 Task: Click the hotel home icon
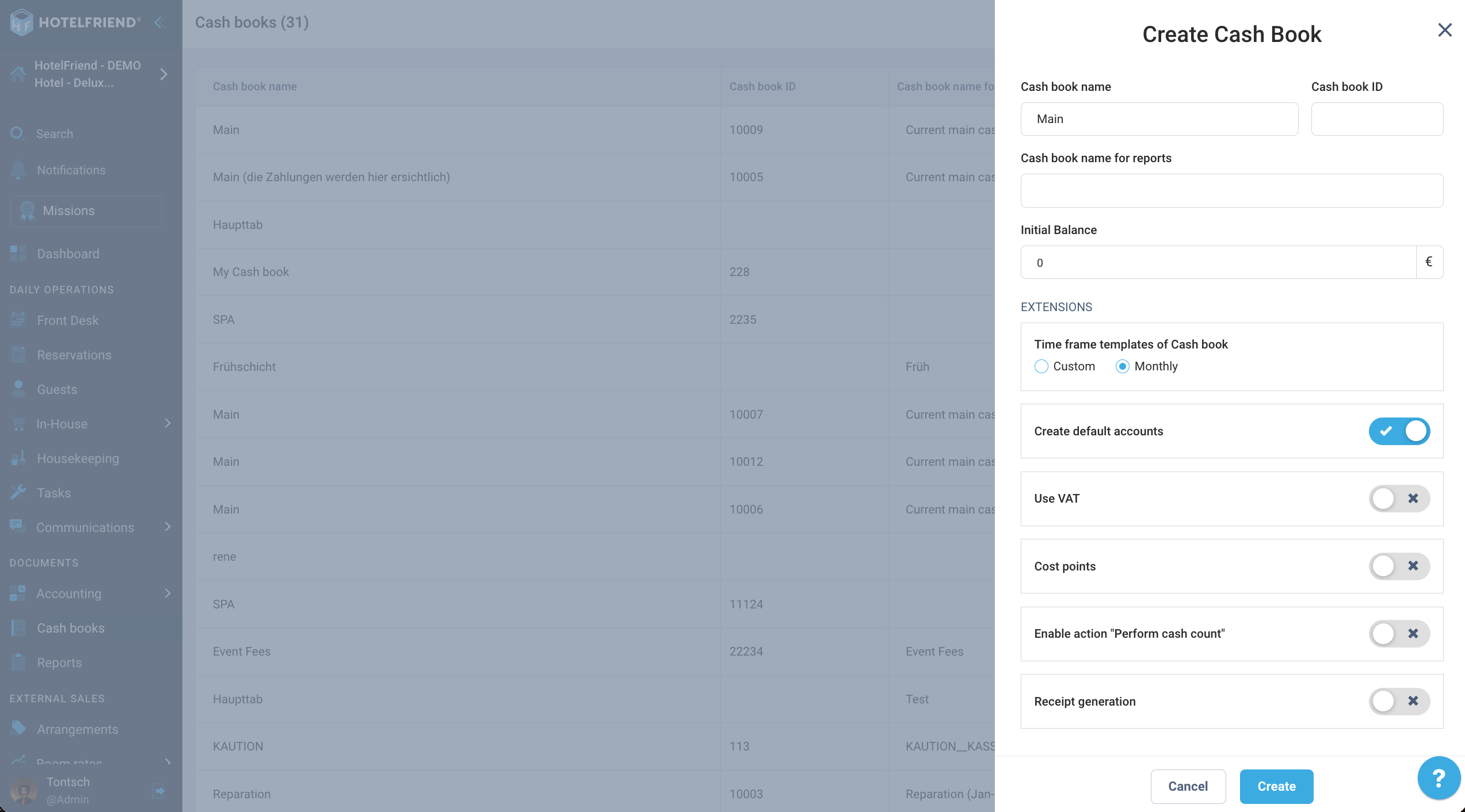[x=18, y=74]
